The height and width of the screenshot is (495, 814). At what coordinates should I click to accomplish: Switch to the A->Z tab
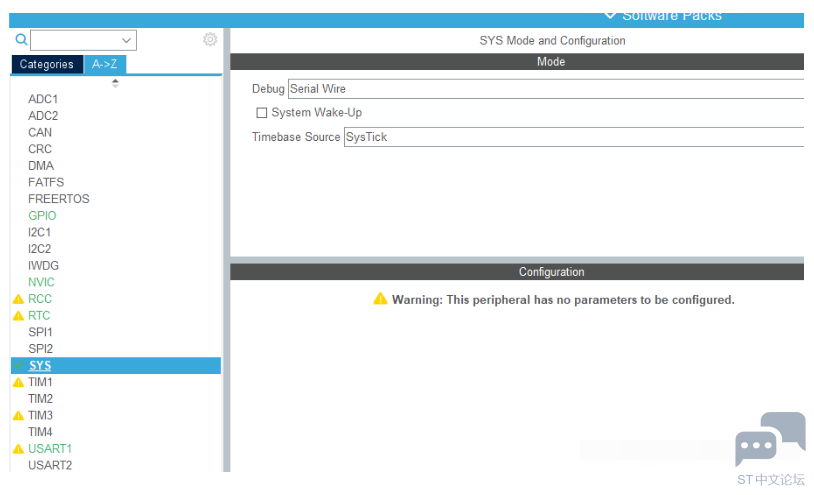pos(105,64)
